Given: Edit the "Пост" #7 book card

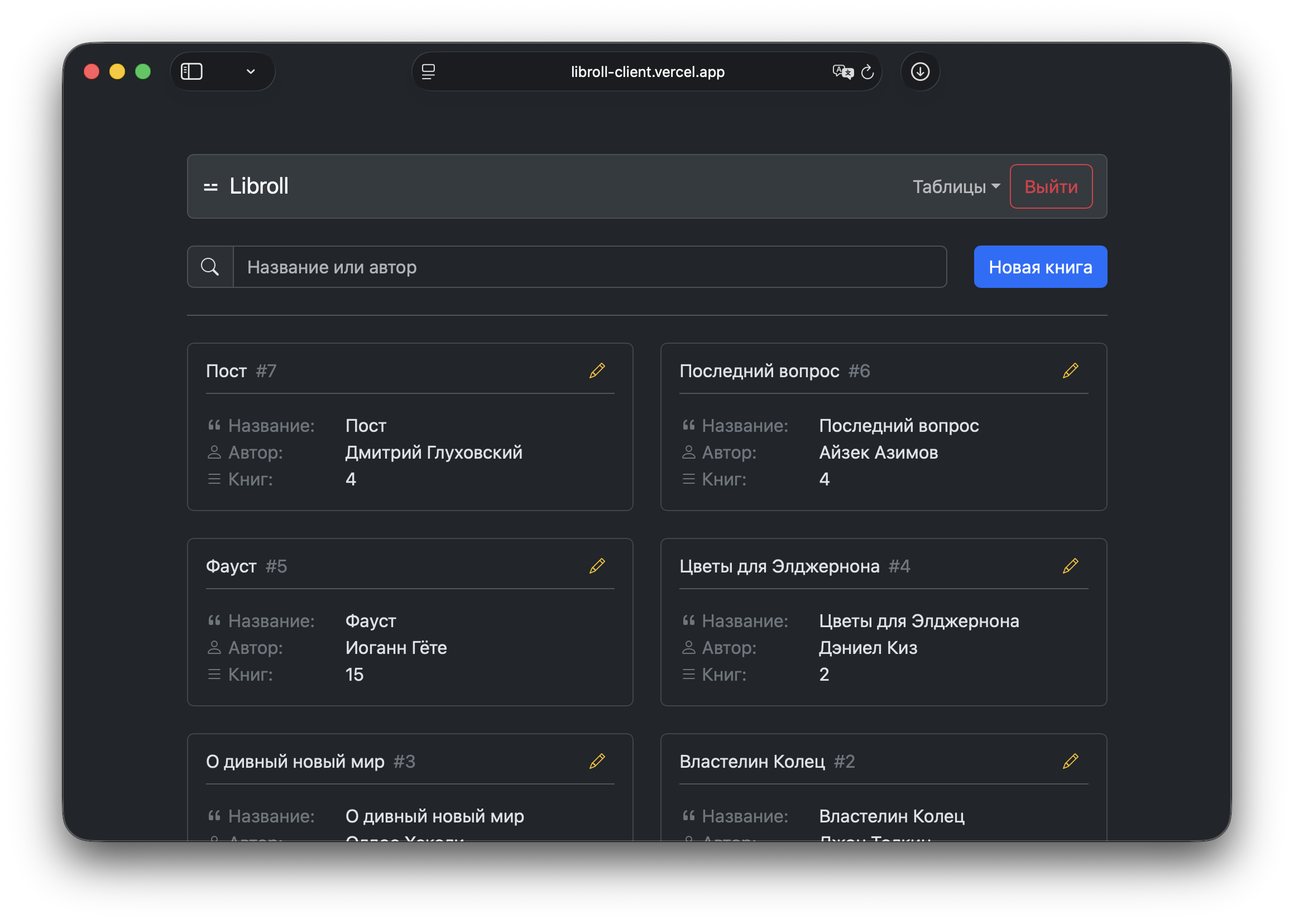Looking at the screenshot, I should 597,371.
